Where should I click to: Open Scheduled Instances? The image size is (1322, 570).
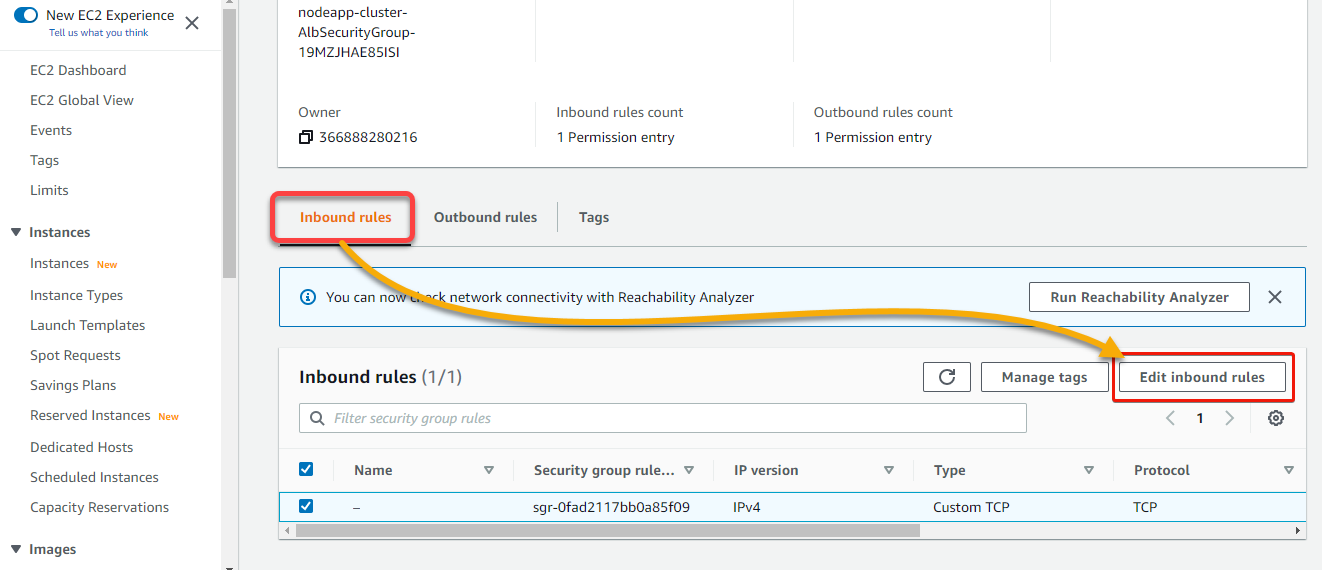click(x=95, y=477)
